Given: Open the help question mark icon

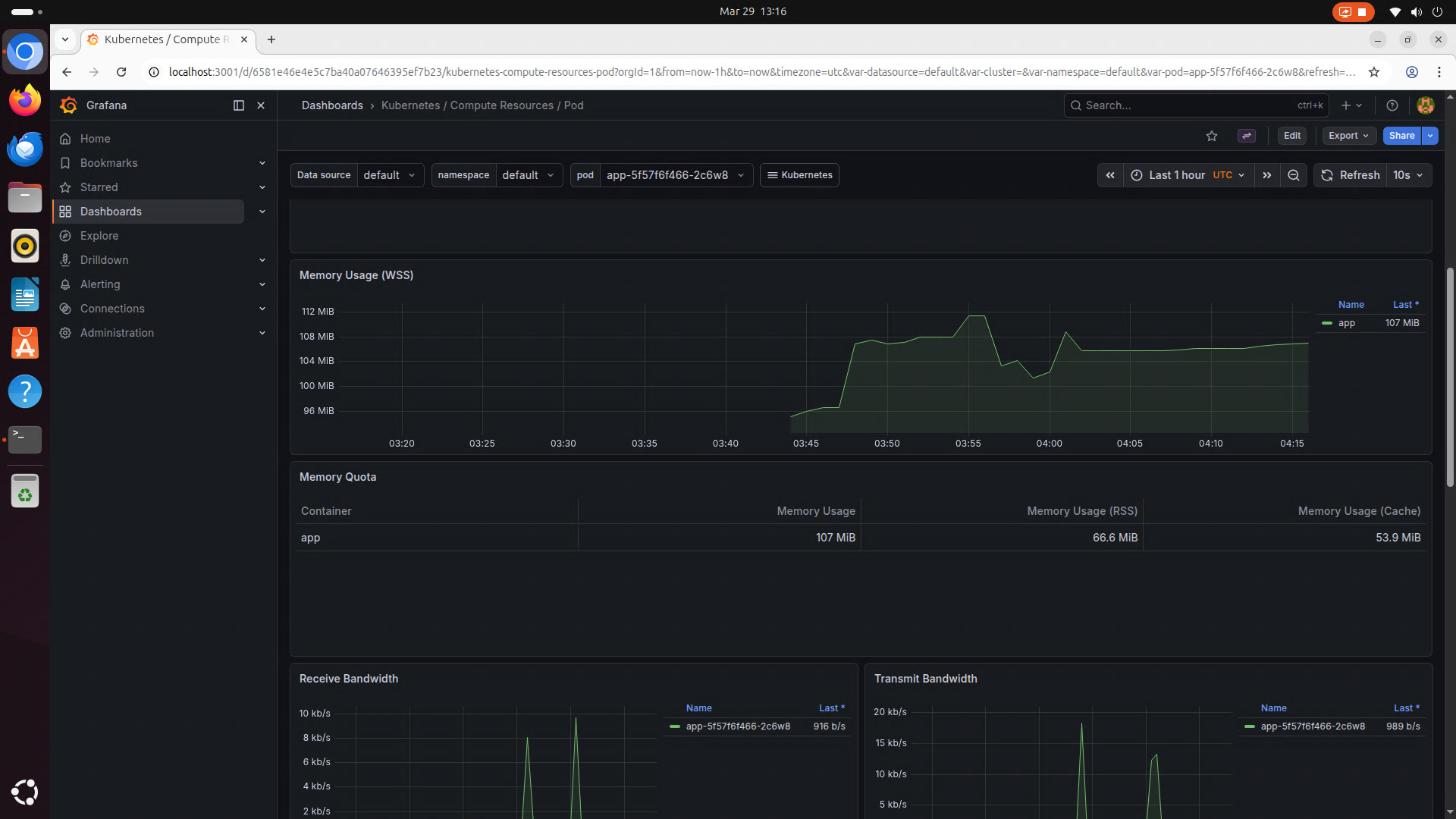Looking at the screenshot, I should 1392,105.
